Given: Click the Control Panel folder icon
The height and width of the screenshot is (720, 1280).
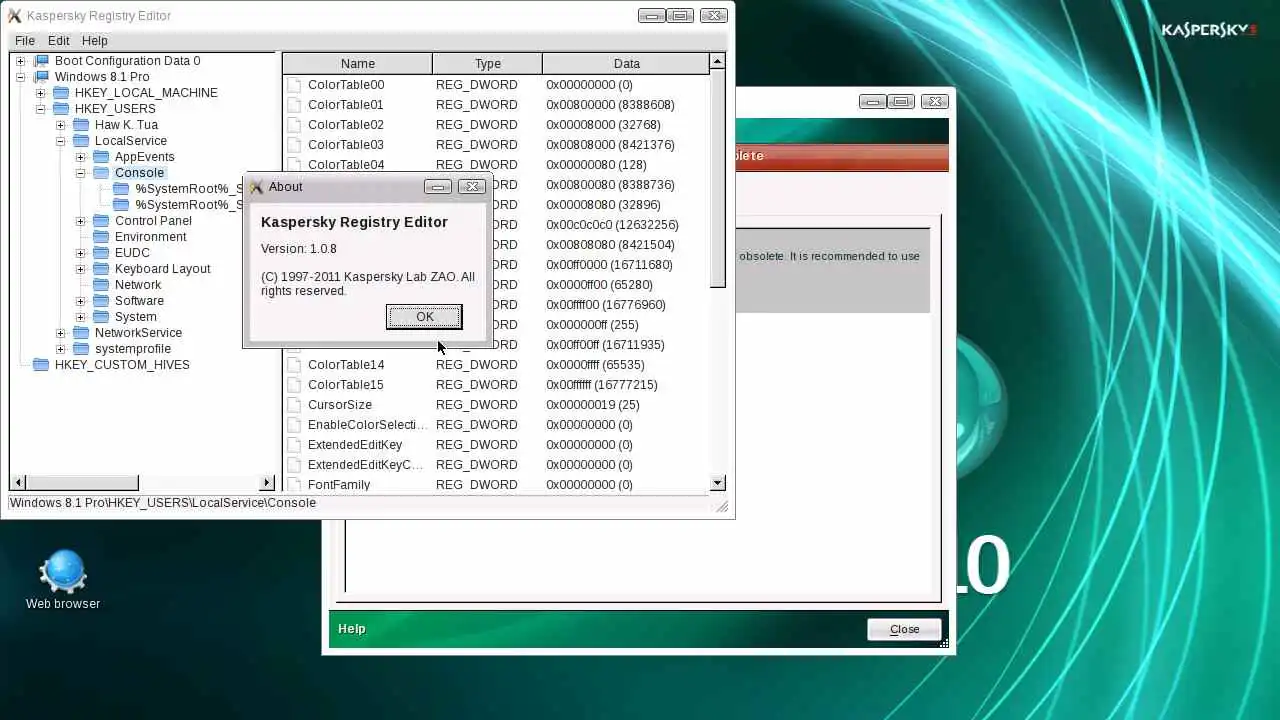Looking at the screenshot, I should click(x=101, y=221).
